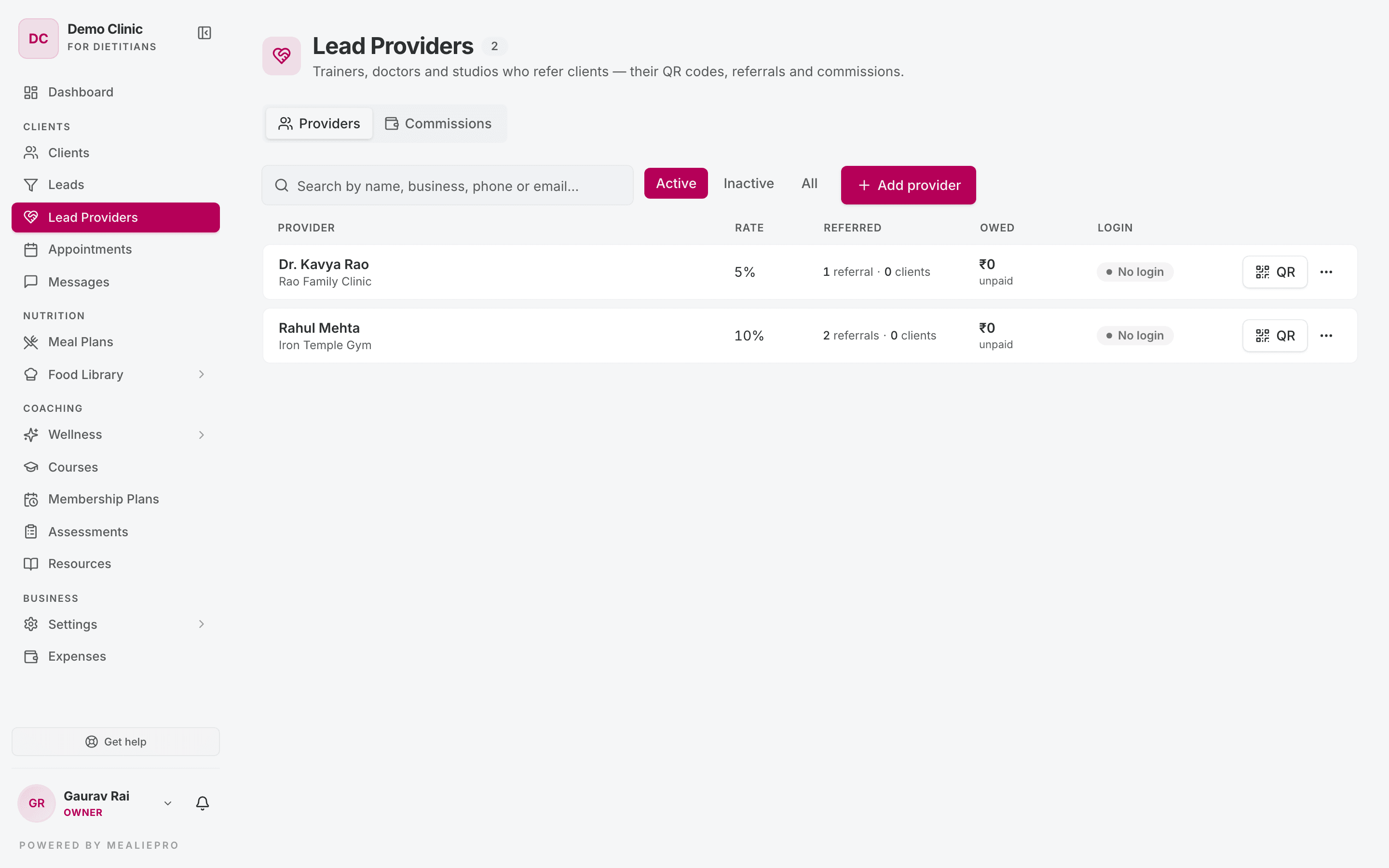
Task: Click the notifications bell icon
Action: 203,803
